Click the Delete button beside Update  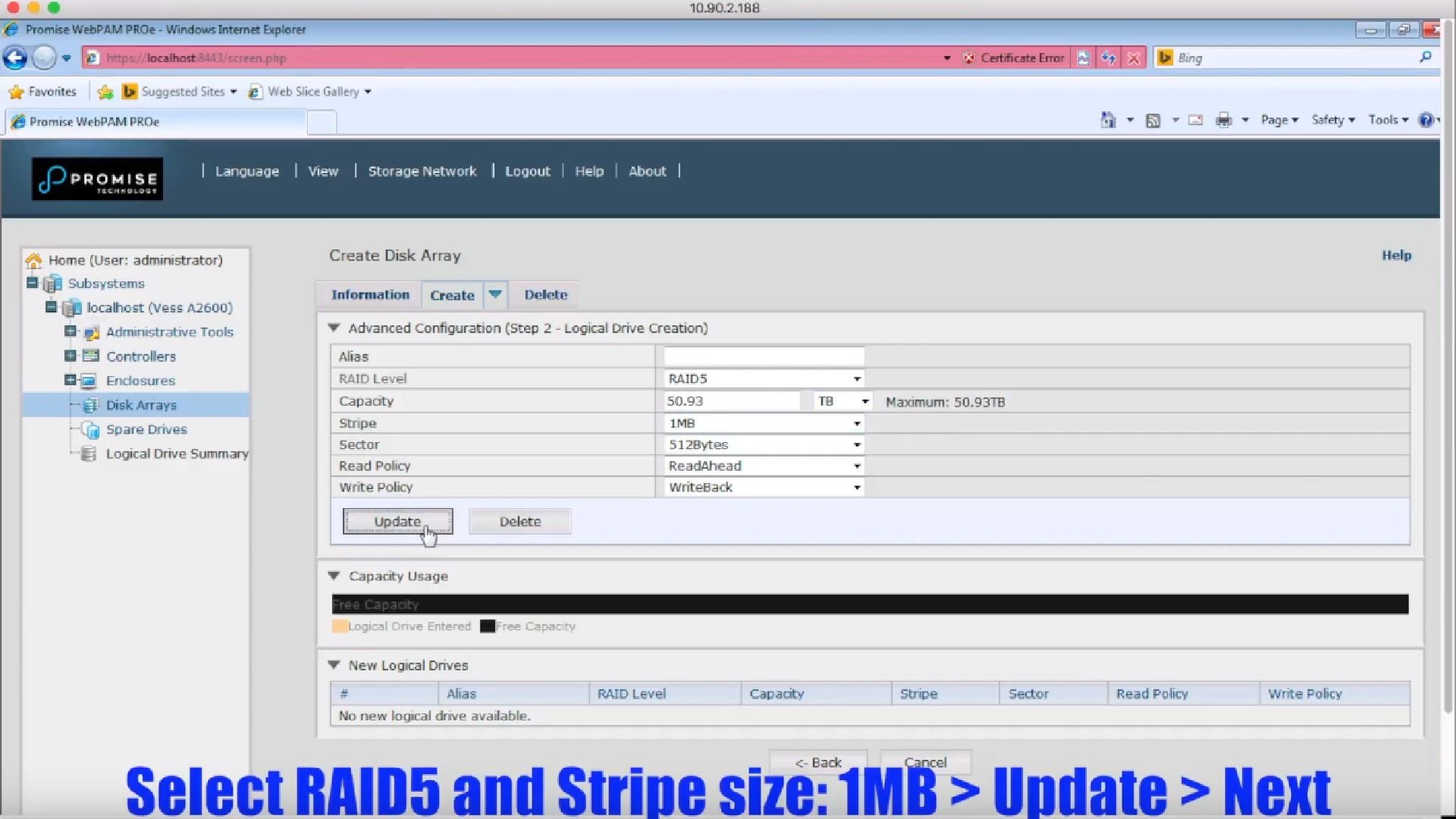tap(520, 522)
